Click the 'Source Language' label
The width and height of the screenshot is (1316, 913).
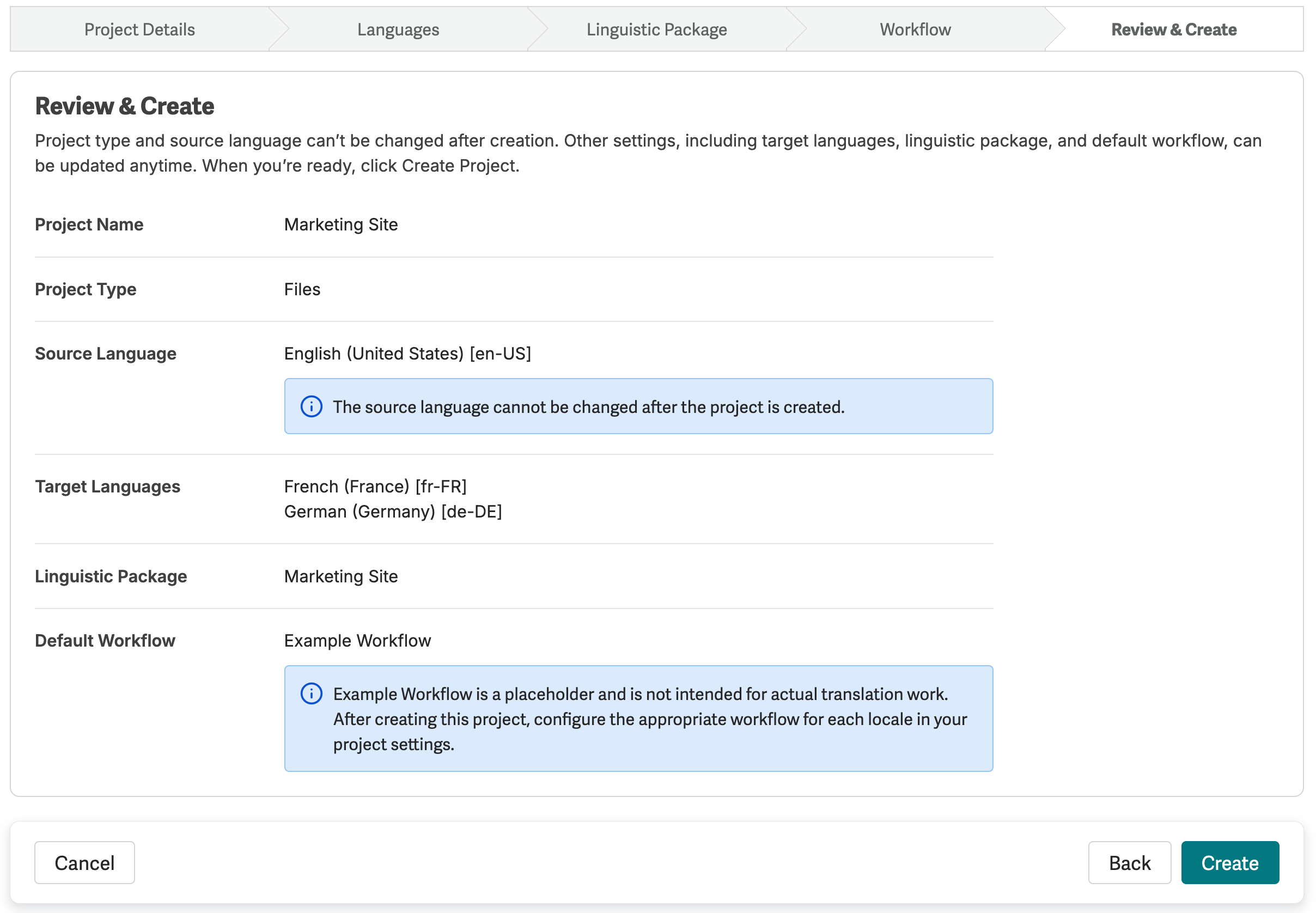(x=106, y=354)
